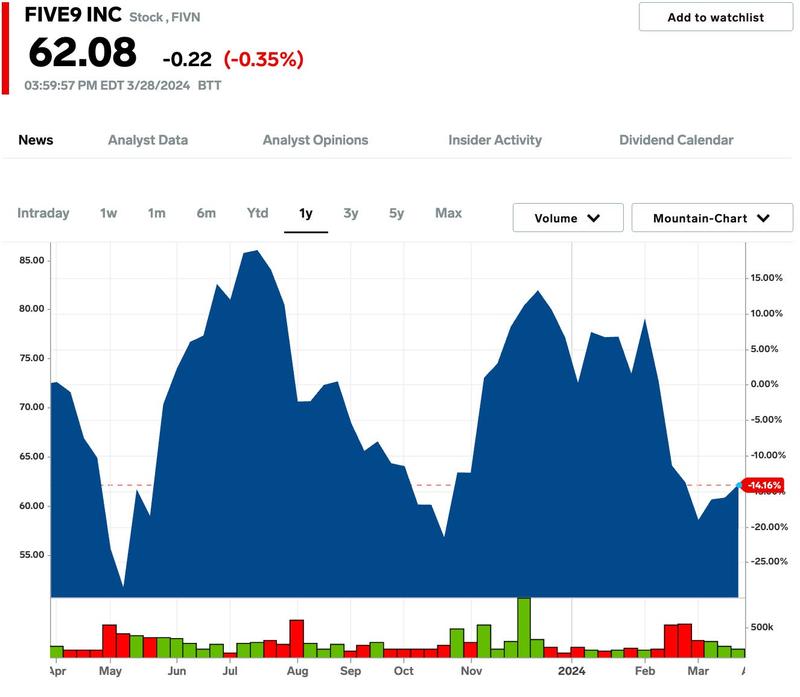Expand the Mountain-Chart type dropdown
800x697 pixels.
712,218
